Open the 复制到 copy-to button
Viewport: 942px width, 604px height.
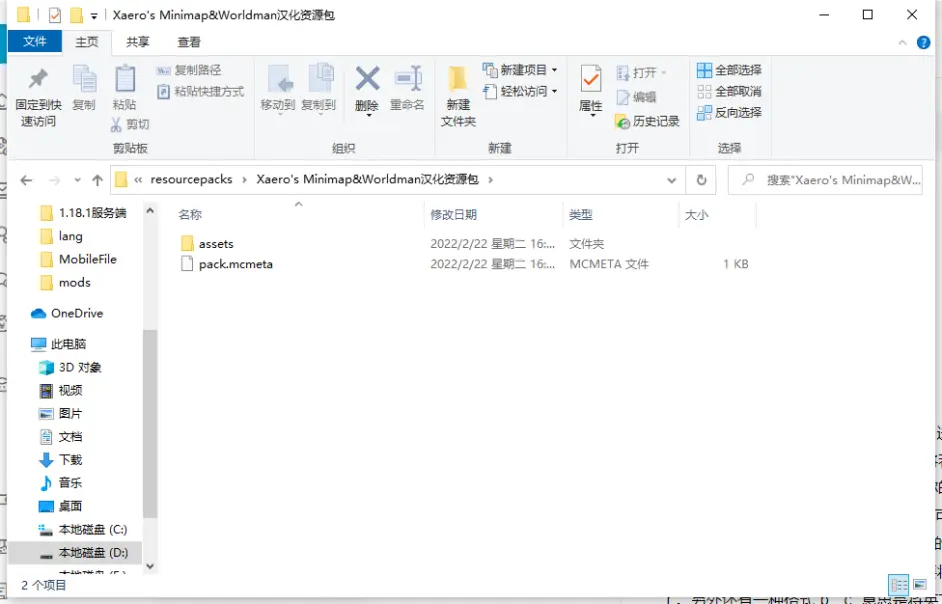click(x=318, y=89)
